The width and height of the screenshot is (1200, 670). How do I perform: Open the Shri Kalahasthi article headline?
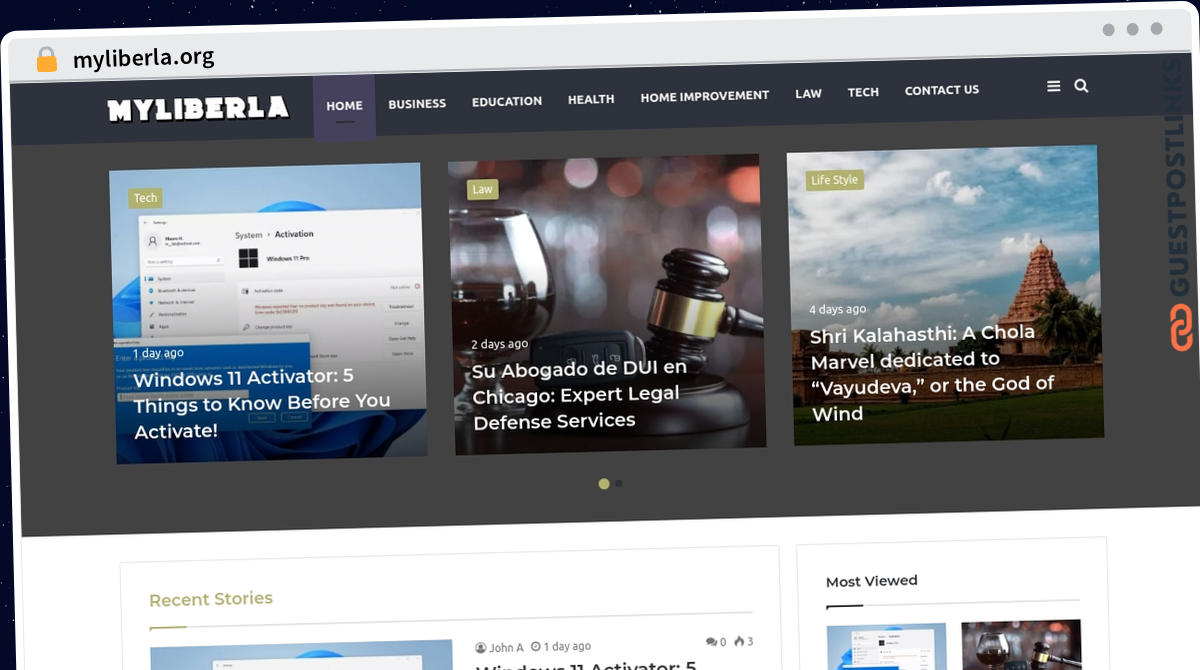click(932, 372)
